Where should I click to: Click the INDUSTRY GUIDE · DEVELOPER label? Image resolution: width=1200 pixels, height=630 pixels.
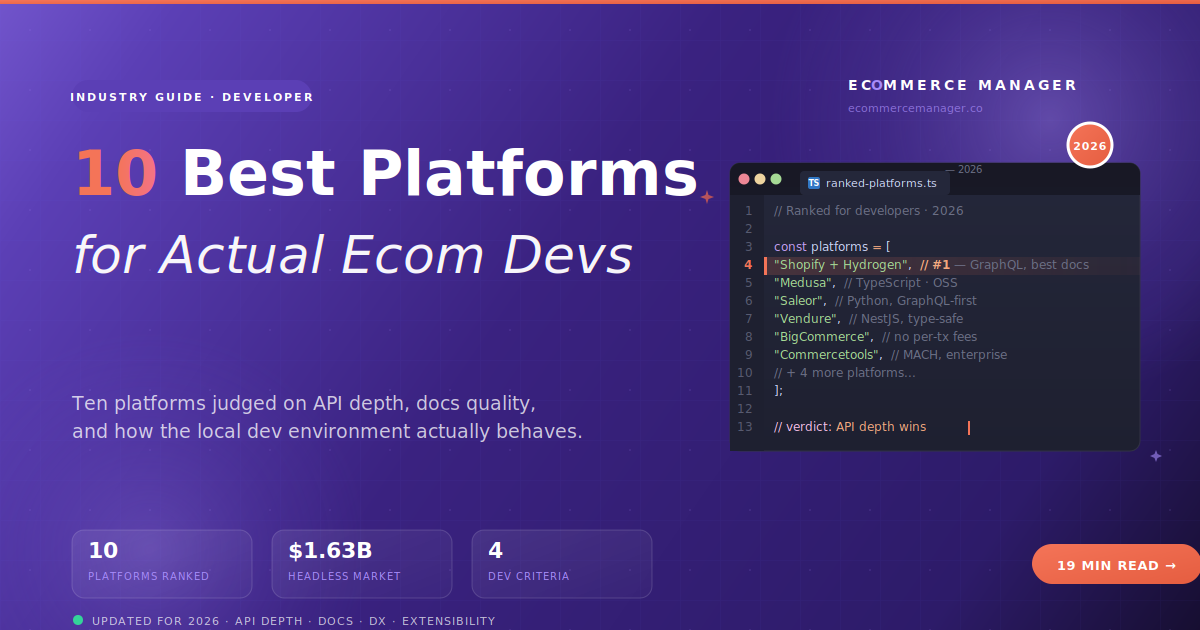(x=192, y=97)
